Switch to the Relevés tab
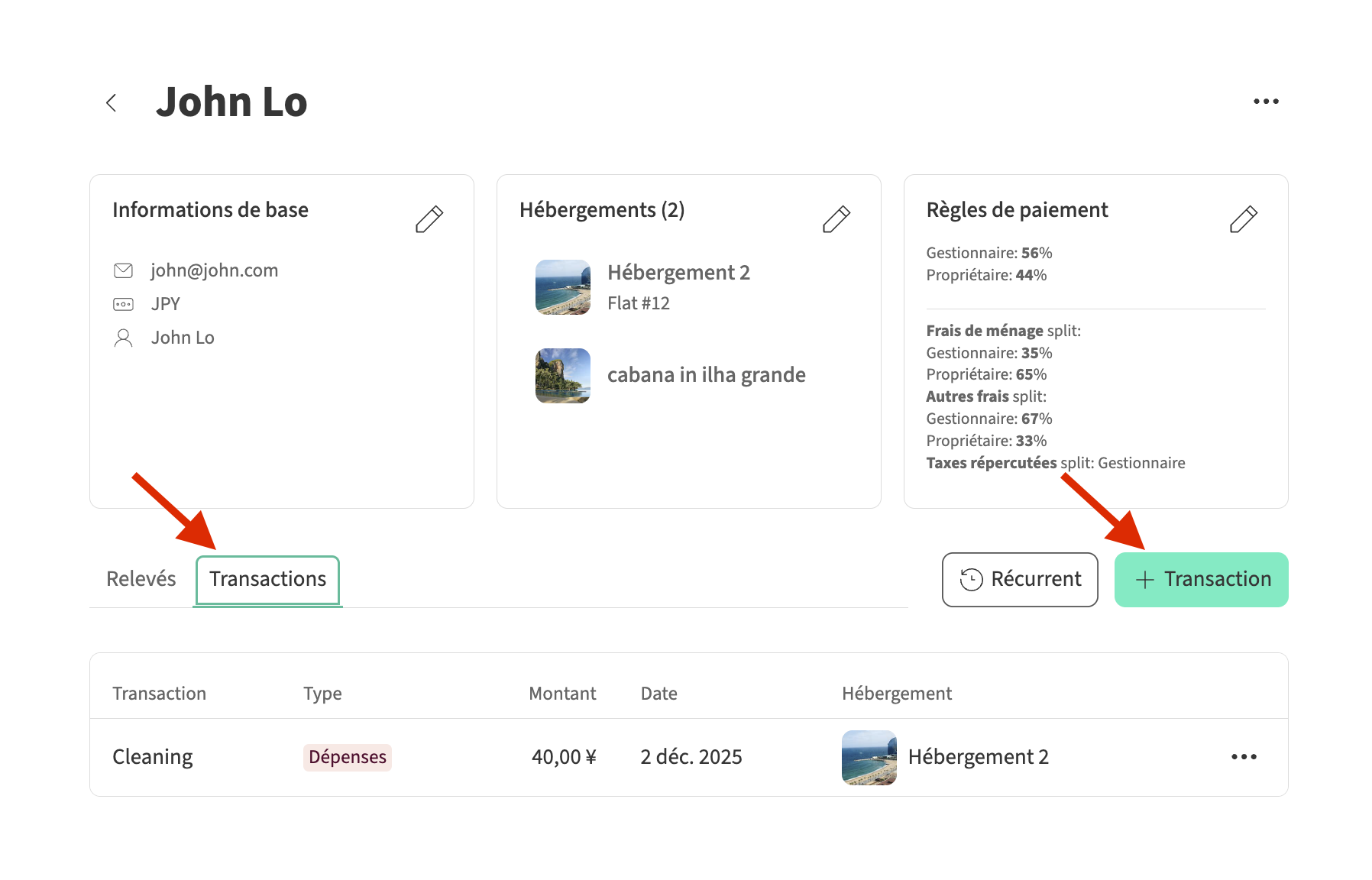 (x=141, y=579)
